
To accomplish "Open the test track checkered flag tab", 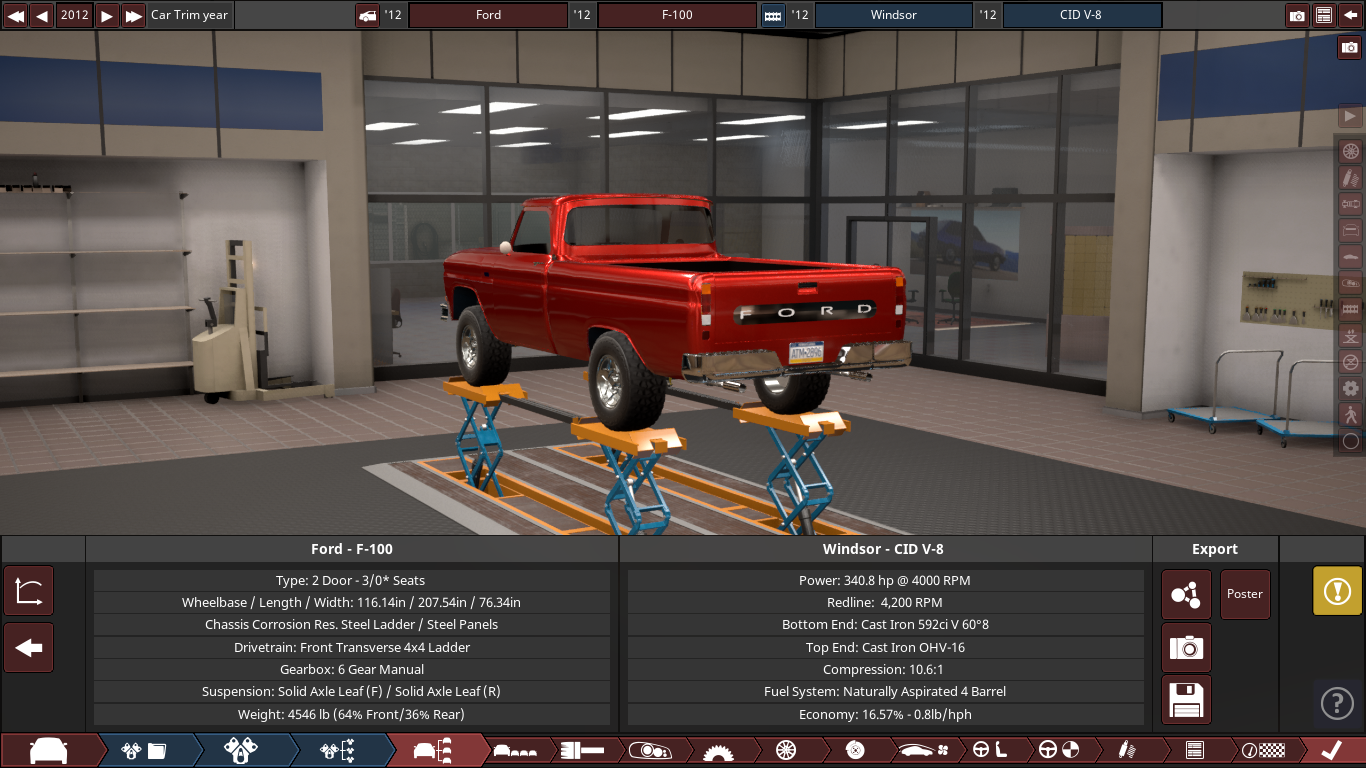I will click(x=1262, y=751).
